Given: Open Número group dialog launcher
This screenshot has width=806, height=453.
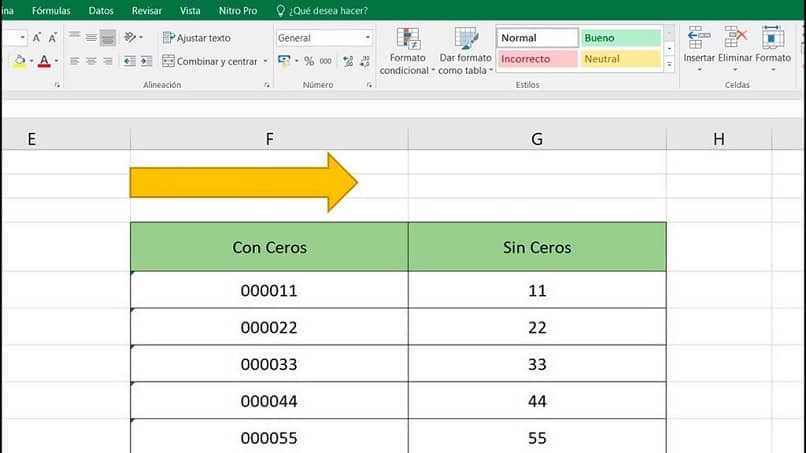Looking at the screenshot, I should tap(369, 85).
